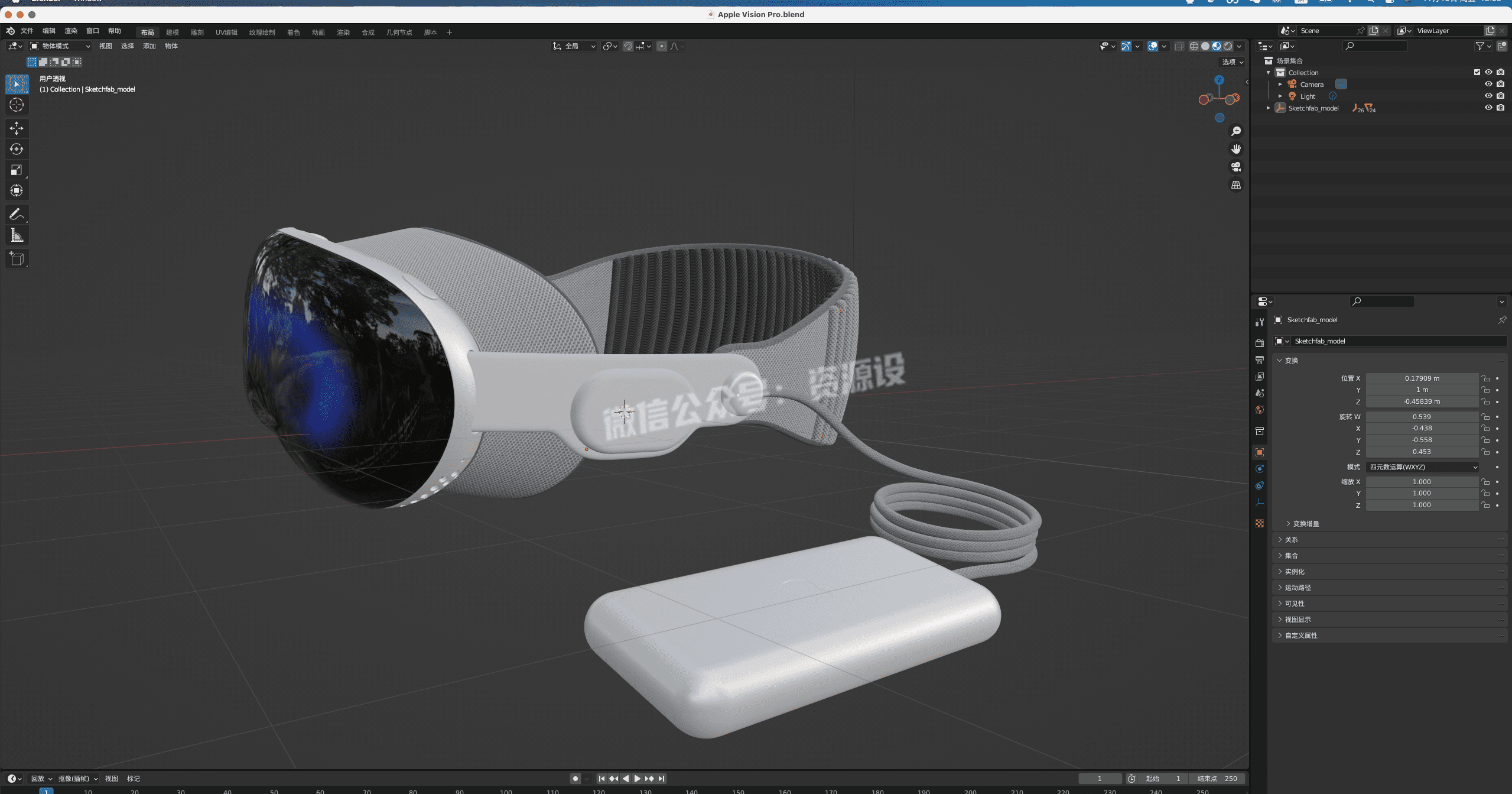Toggle viewport overlays
This screenshot has width=1512, height=794.
pyautogui.click(x=1152, y=46)
